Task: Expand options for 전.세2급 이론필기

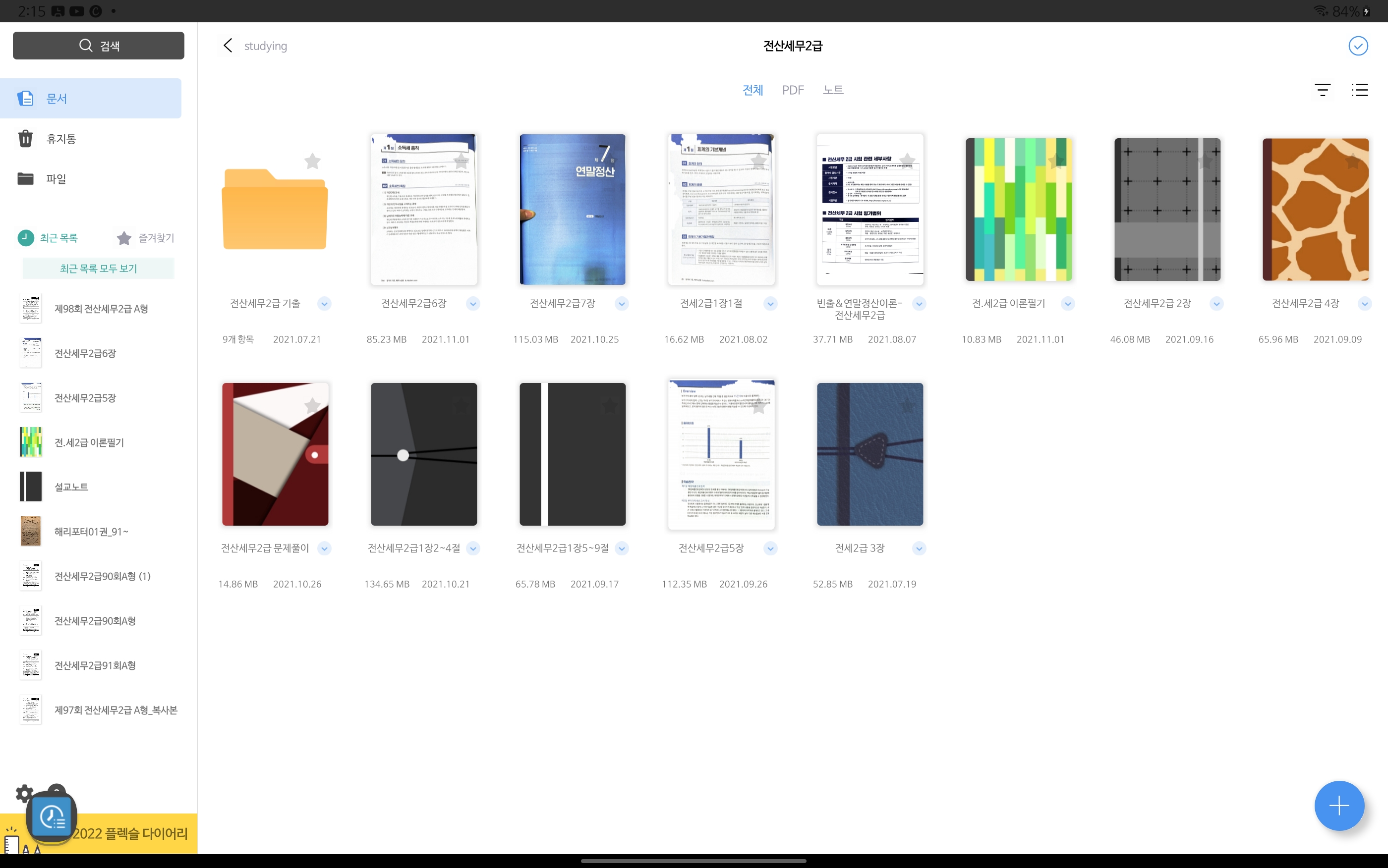Action: pos(1068,304)
